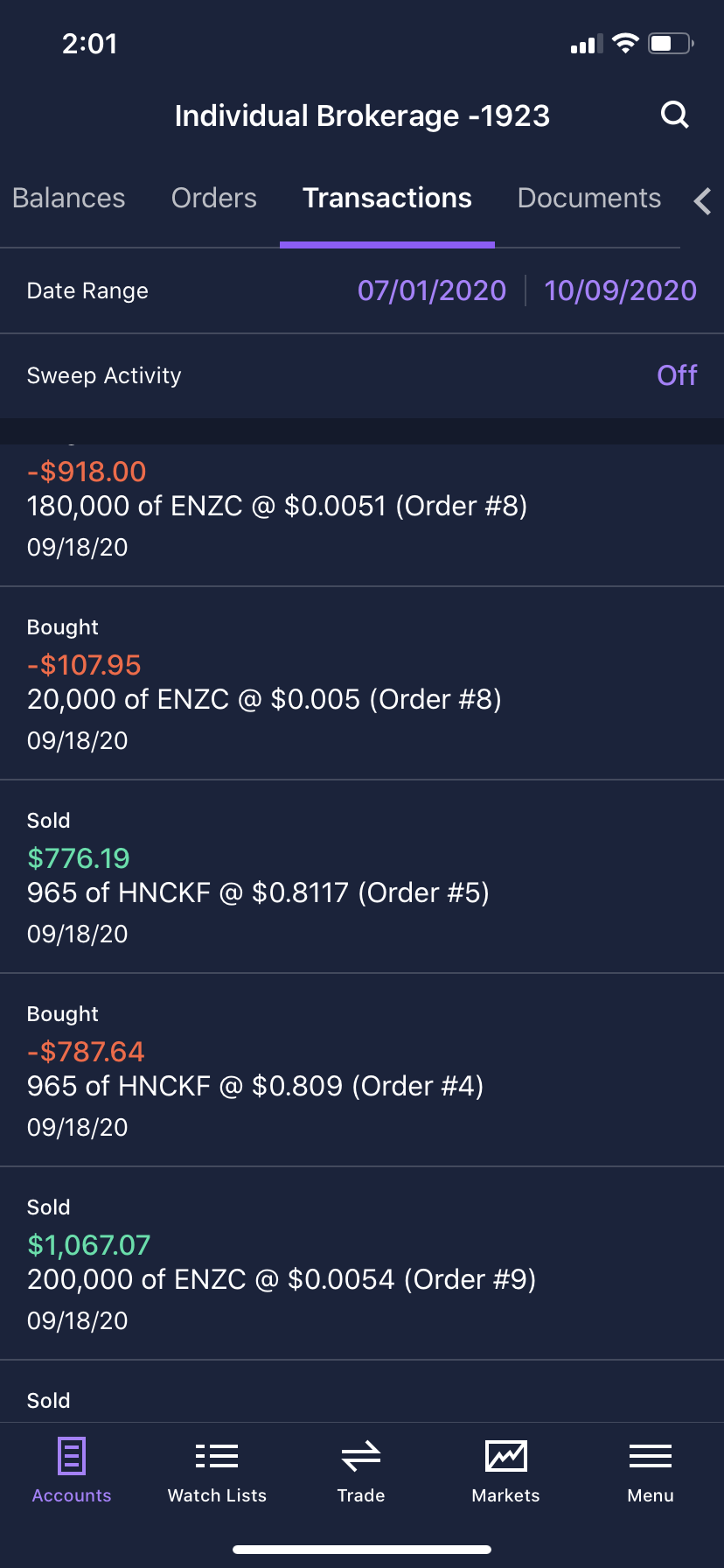This screenshot has height=1568, width=724.
Task: Open the $1,067.07 ENZC sold transaction
Action: (x=361, y=1263)
